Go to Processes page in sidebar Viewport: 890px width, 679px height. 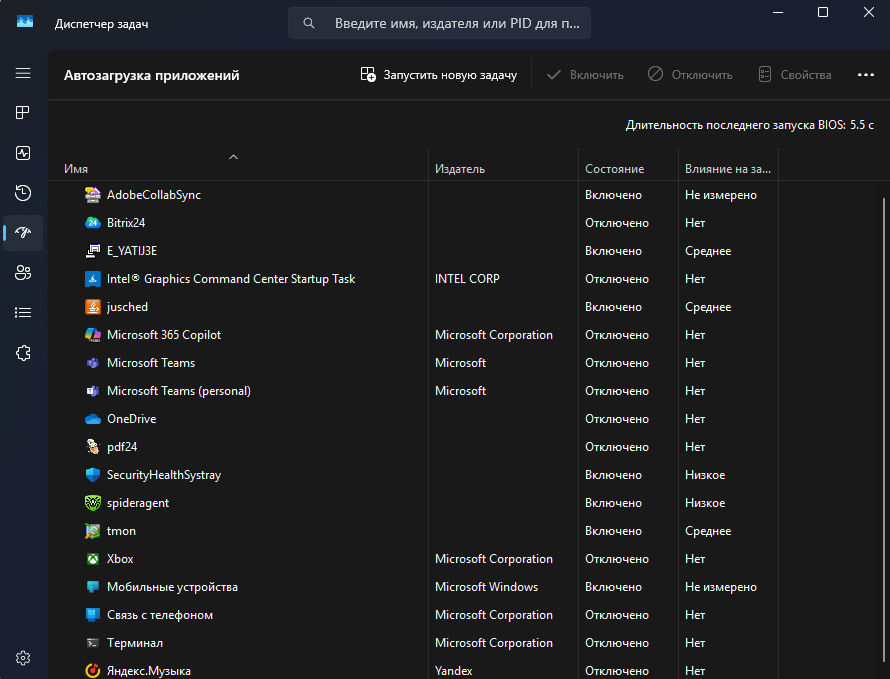click(23, 112)
